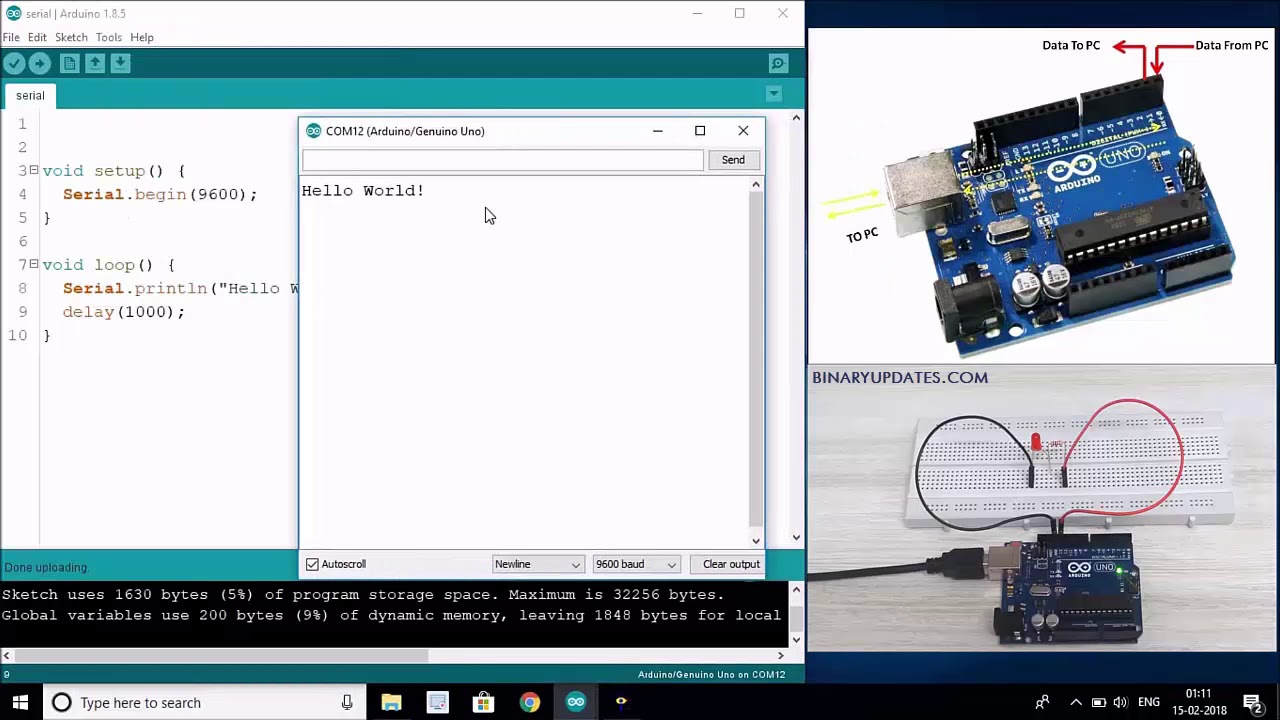The image size is (1280, 720).
Task: Change the baud rate via the 9600 baud dropdown
Action: pos(634,564)
